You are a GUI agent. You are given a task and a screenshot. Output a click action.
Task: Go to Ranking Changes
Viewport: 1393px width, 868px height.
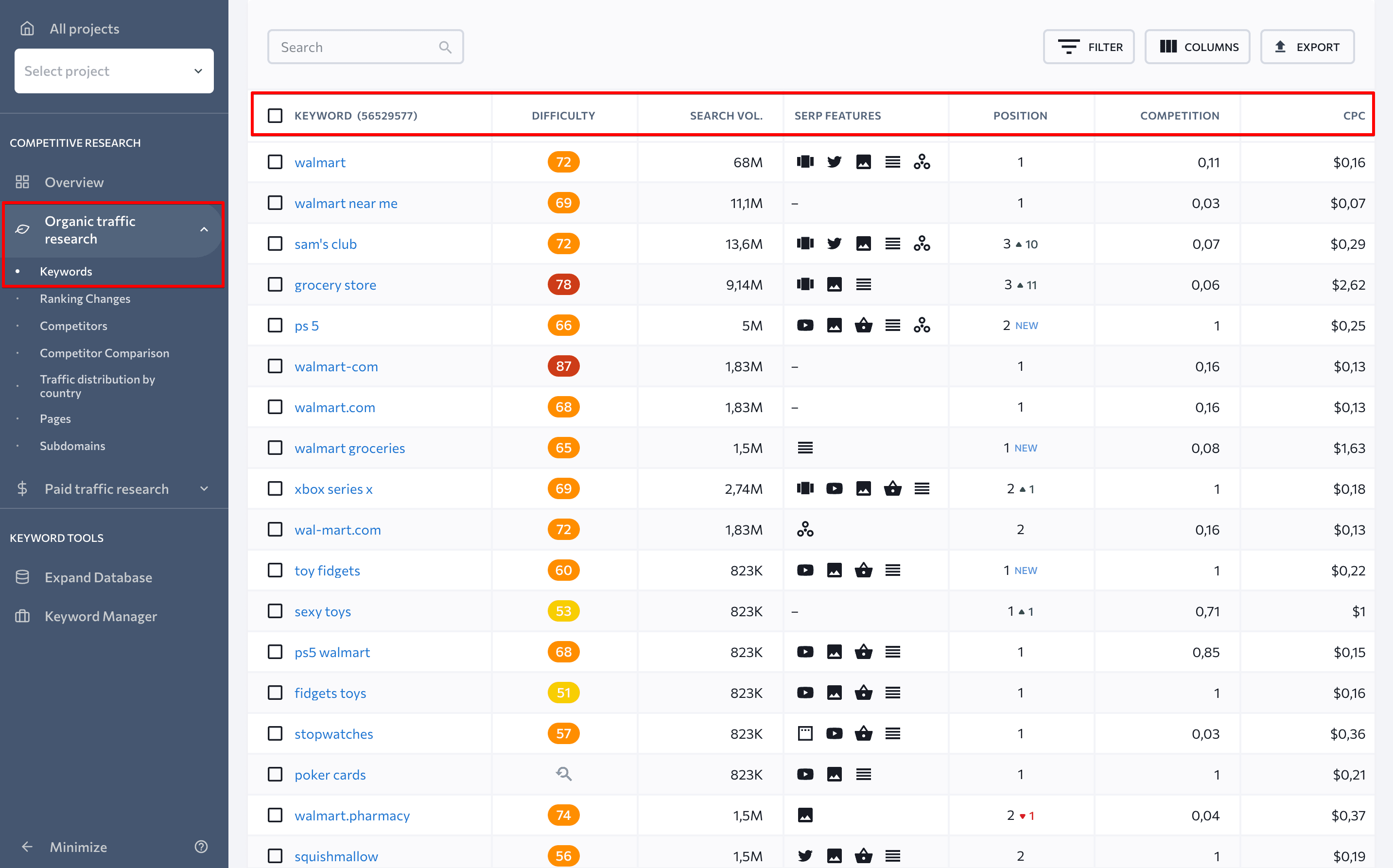pos(85,298)
